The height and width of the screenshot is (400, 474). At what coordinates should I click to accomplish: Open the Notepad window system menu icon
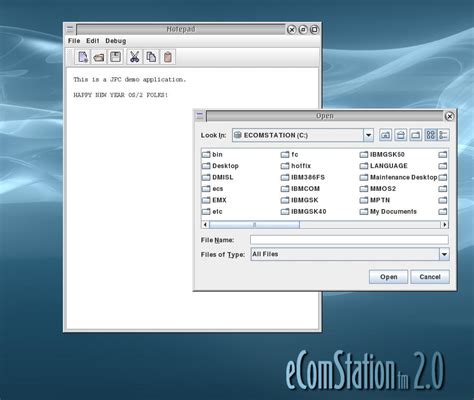(x=70, y=29)
